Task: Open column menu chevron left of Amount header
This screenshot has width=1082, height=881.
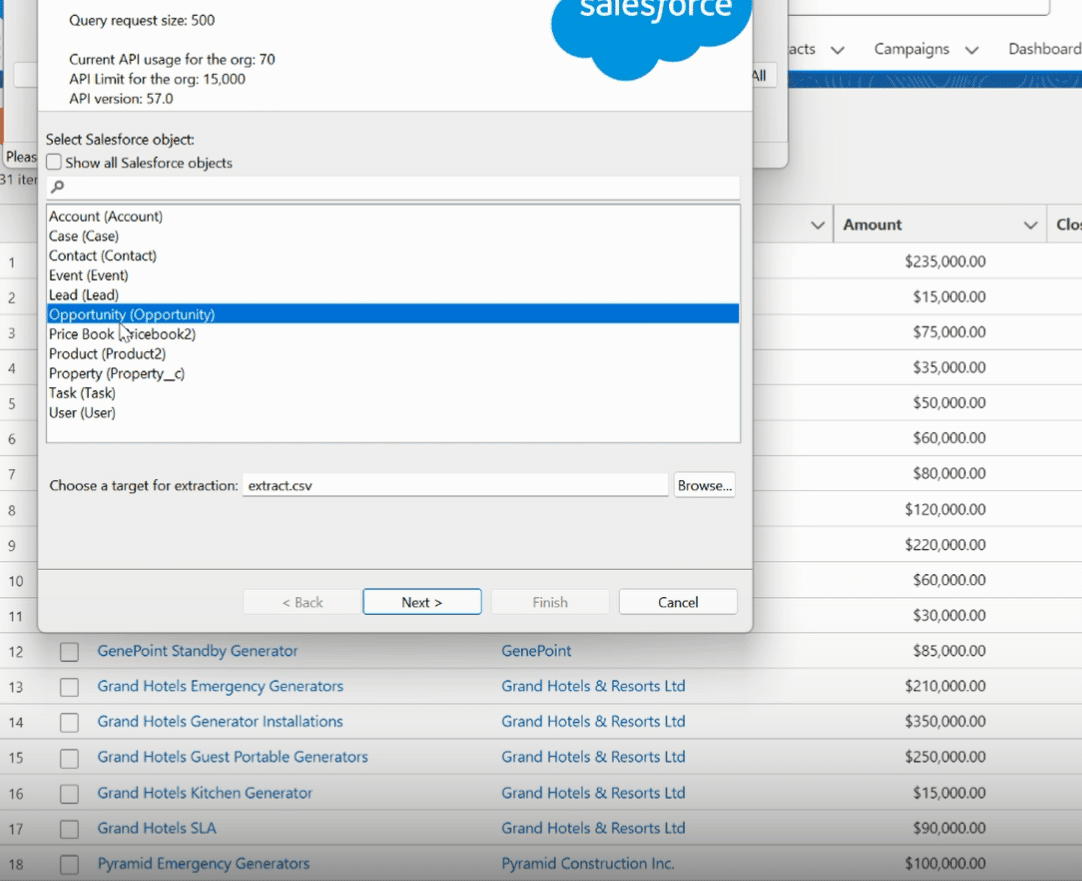Action: point(818,225)
